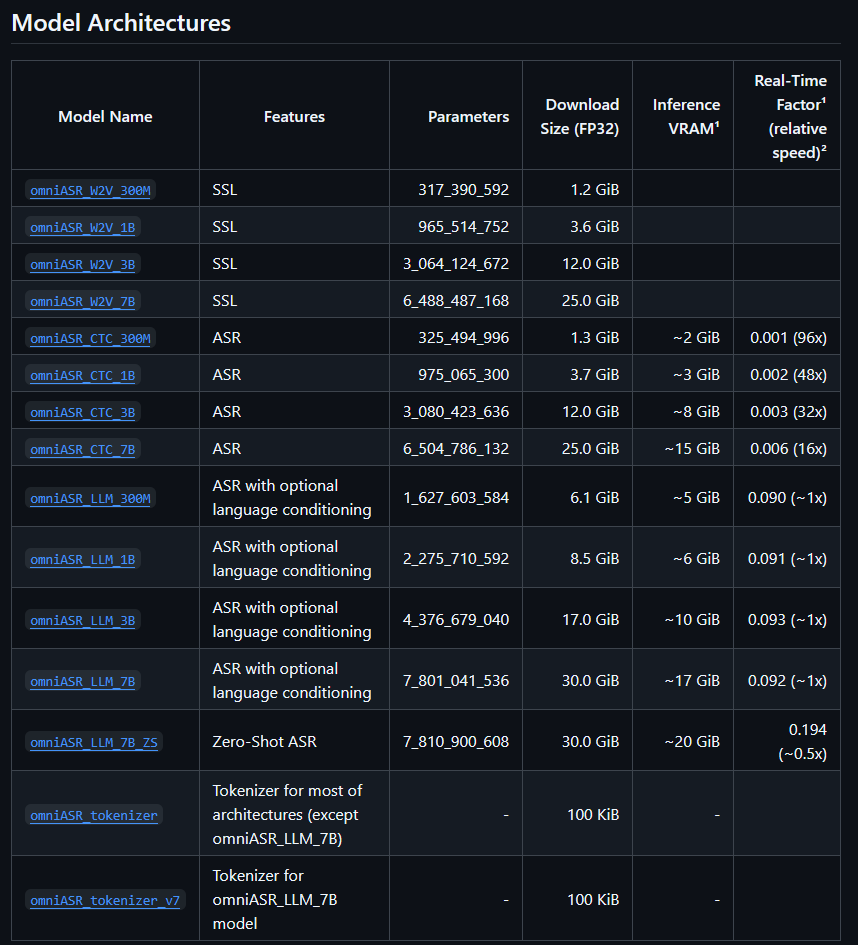Viewport: 858px width, 945px height.
Task: Follow the omniASR_LLM_300M link
Action: [90, 498]
